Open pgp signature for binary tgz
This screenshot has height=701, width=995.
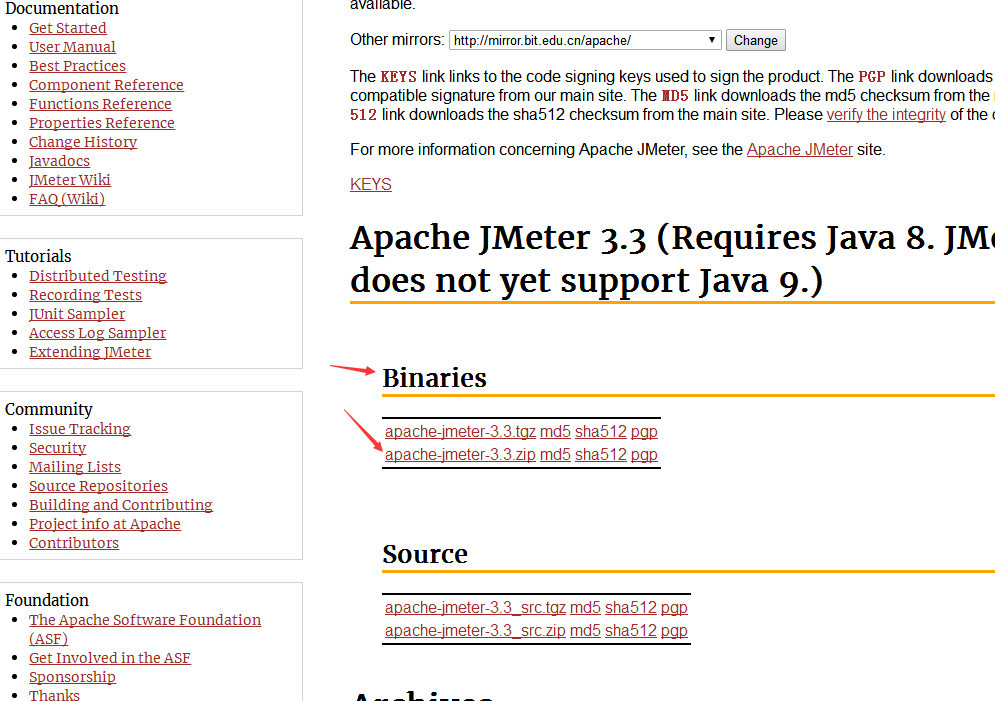coord(644,431)
